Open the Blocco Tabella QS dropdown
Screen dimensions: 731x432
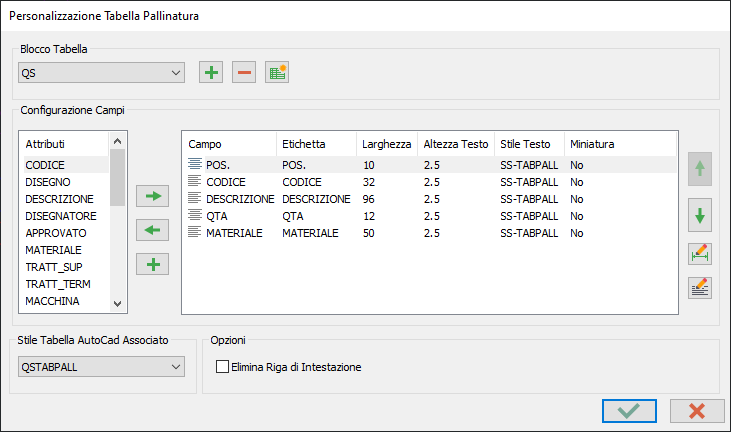click(x=101, y=72)
